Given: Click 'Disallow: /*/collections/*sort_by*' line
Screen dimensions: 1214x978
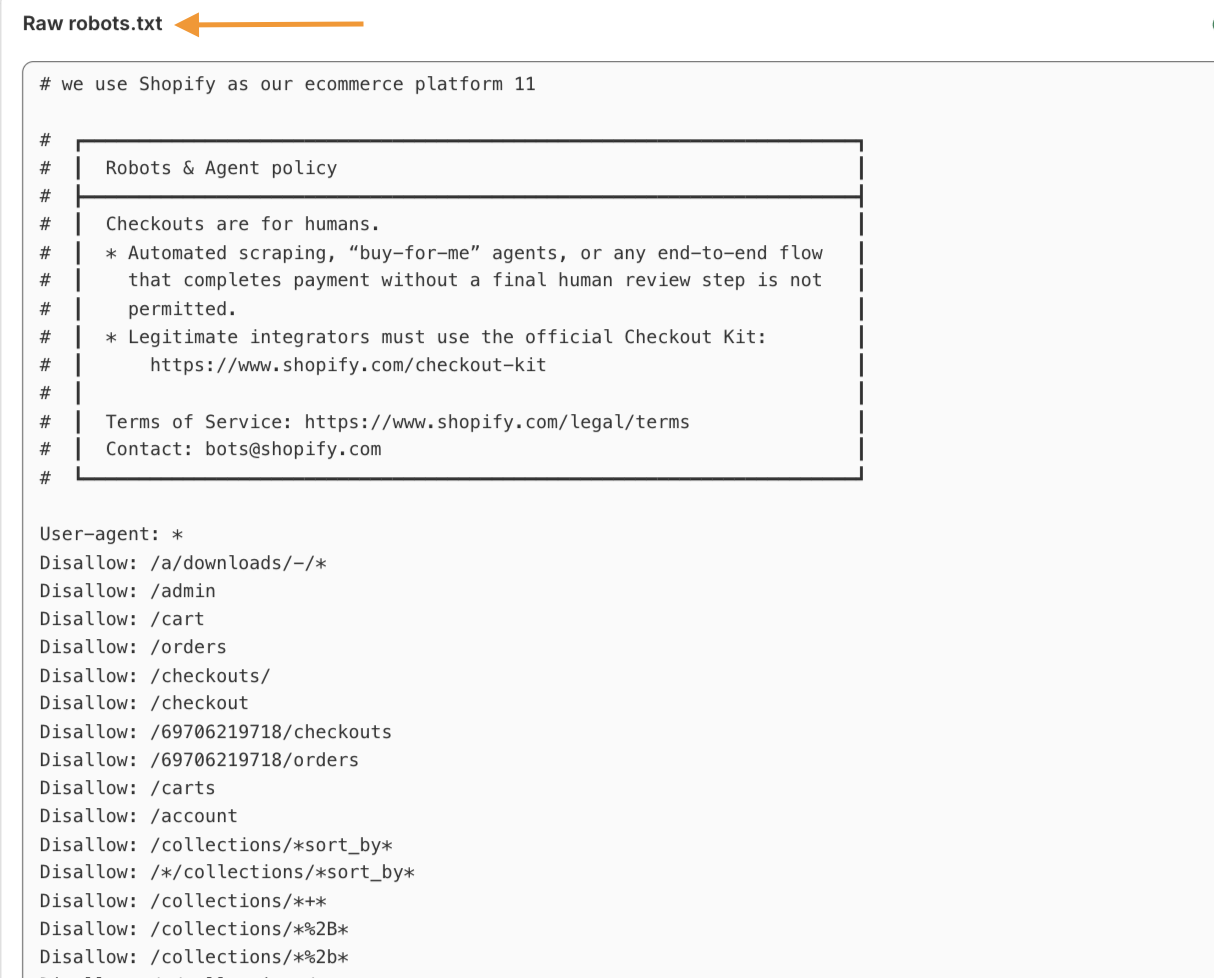Looking at the screenshot, I should (x=227, y=873).
